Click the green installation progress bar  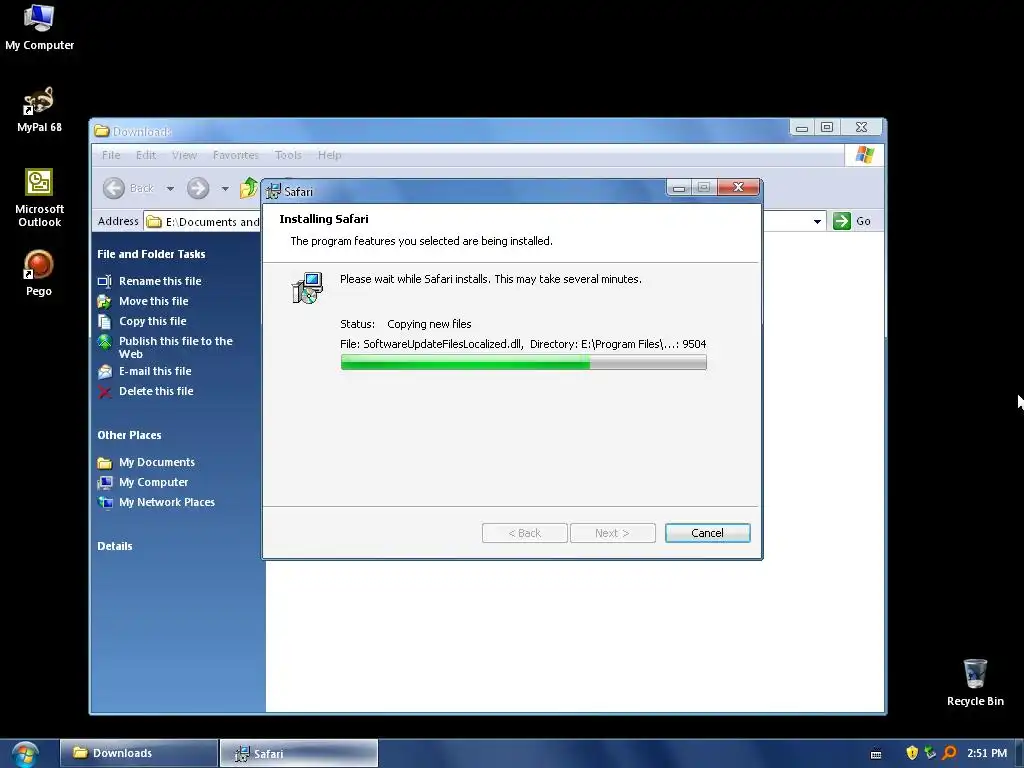coord(524,362)
